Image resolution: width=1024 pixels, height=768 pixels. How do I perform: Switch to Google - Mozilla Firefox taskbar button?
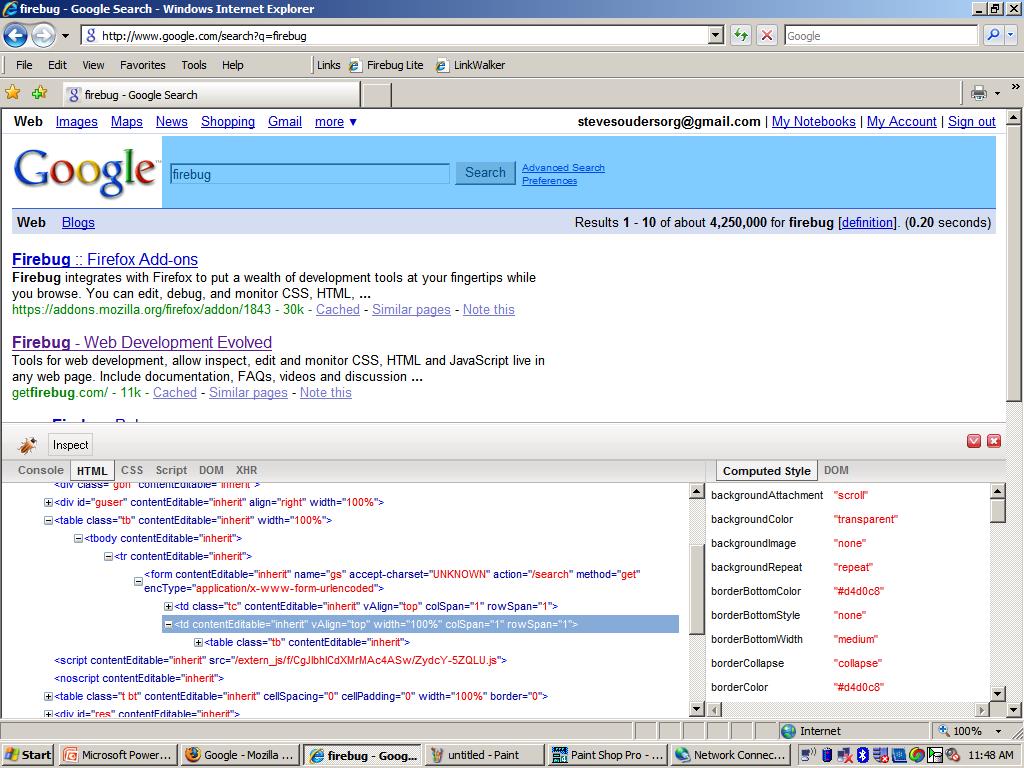(240, 755)
